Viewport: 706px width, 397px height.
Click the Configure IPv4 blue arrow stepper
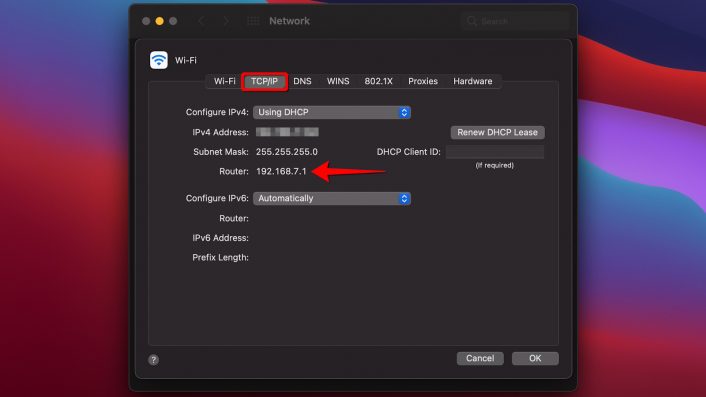click(404, 112)
